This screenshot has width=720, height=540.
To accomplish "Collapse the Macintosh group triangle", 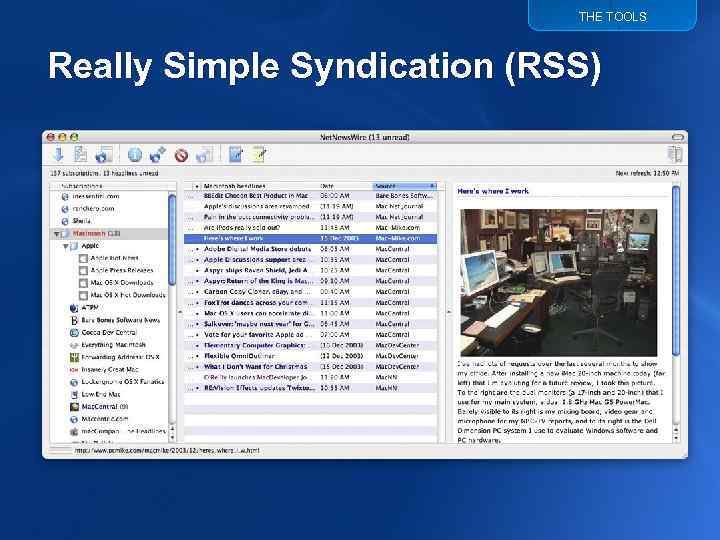I will point(56,234).
